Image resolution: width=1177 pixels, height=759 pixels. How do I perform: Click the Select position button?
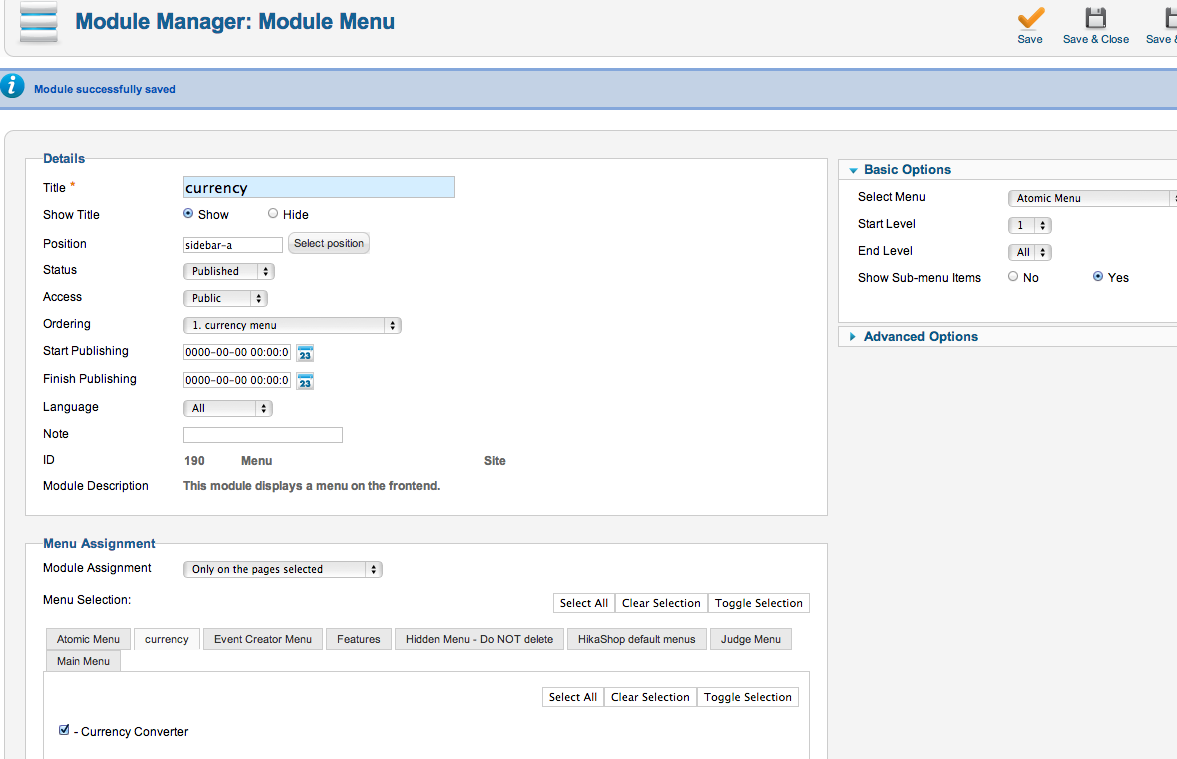tap(329, 243)
